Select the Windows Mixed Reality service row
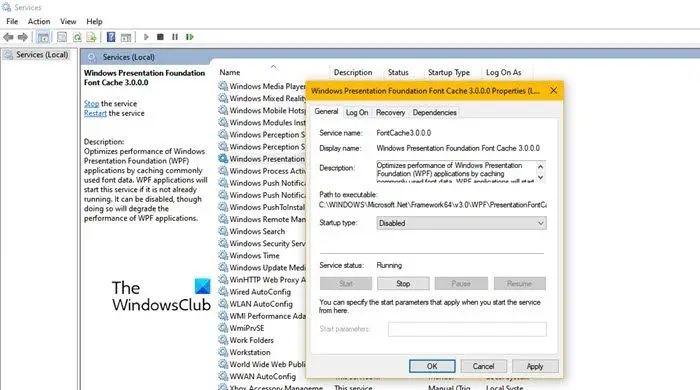 262,98
